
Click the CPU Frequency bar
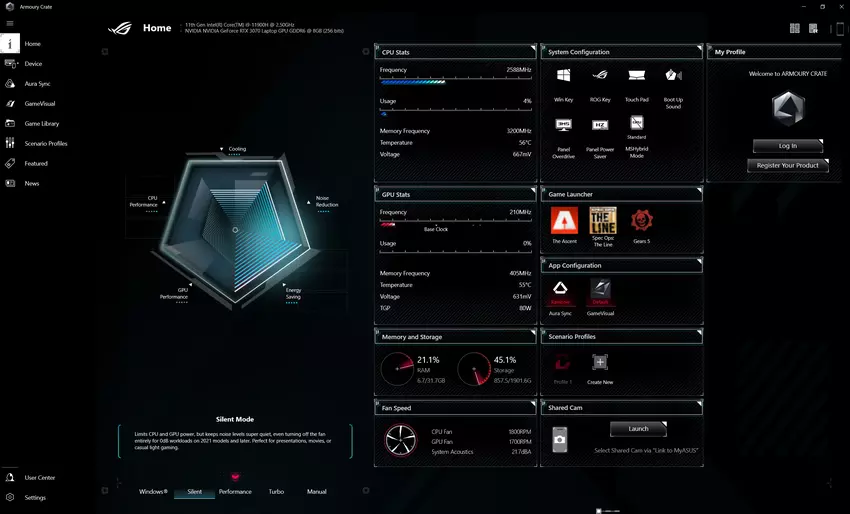(x=455, y=82)
